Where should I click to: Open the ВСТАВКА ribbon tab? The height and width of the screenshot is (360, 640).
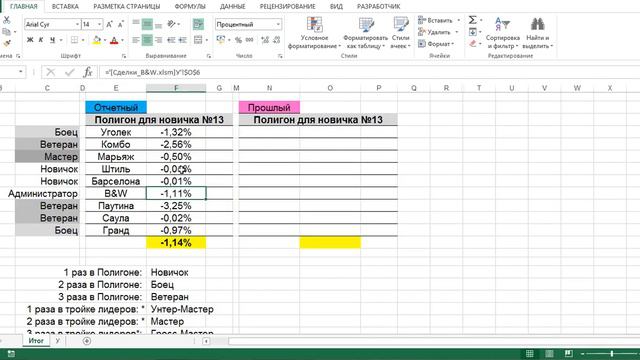[65, 7]
